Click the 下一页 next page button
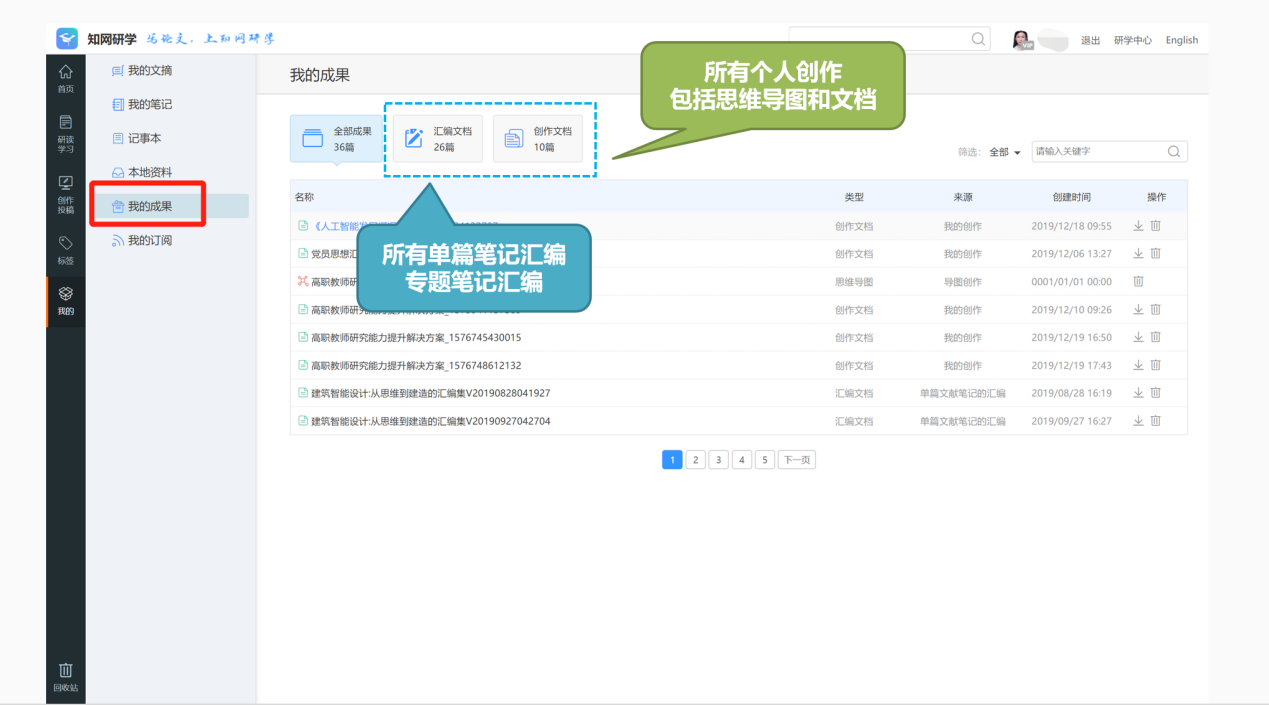 [x=797, y=460]
